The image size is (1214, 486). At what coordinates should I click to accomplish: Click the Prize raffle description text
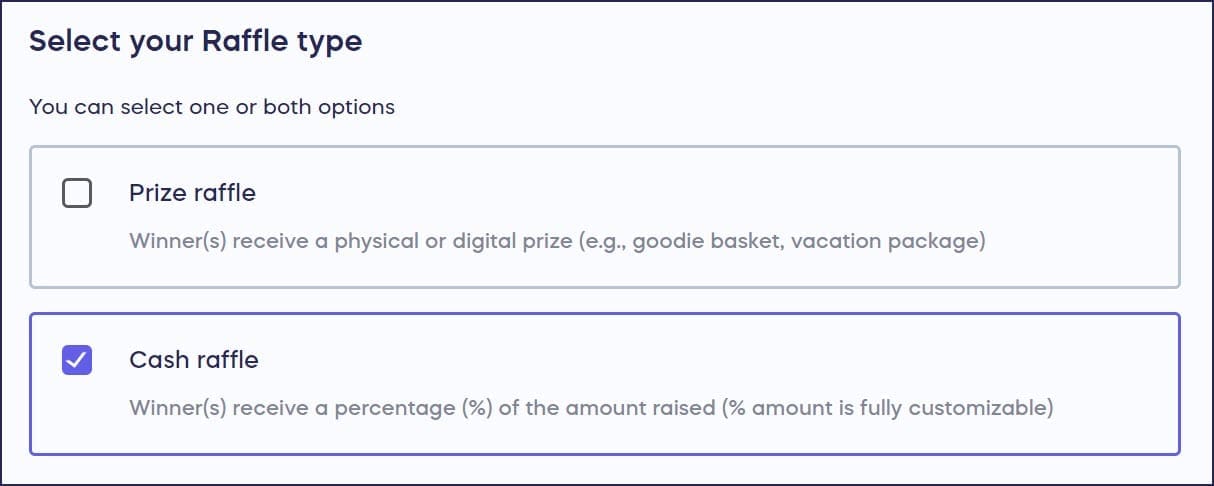pos(557,242)
